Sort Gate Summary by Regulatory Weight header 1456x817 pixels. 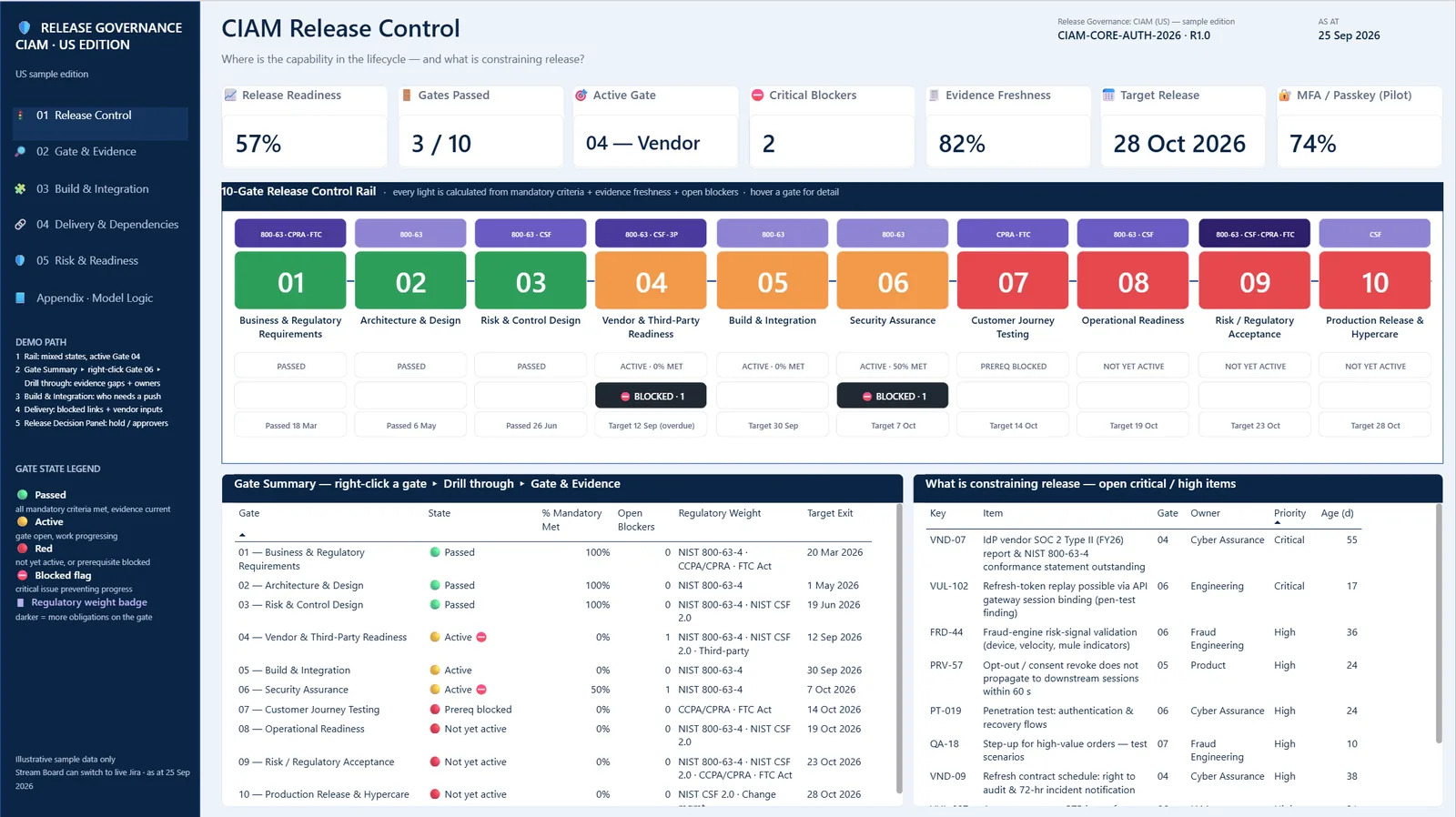(720, 514)
